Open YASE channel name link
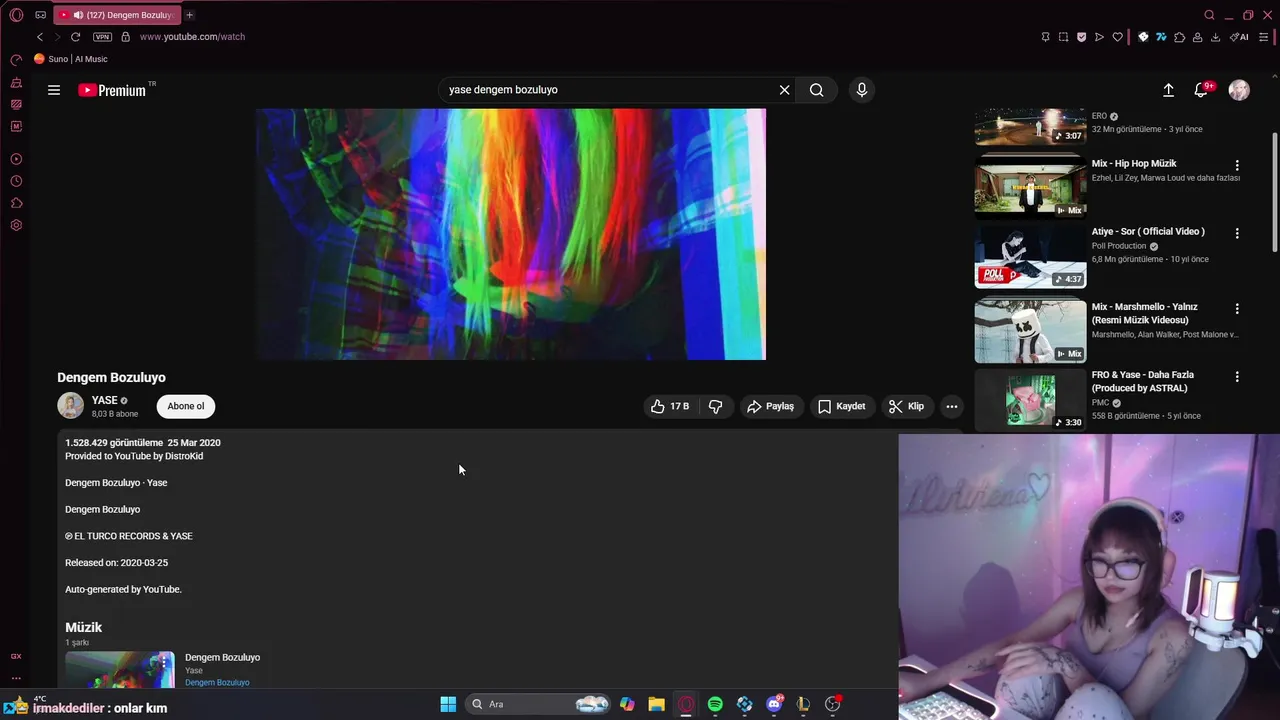 (105, 400)
